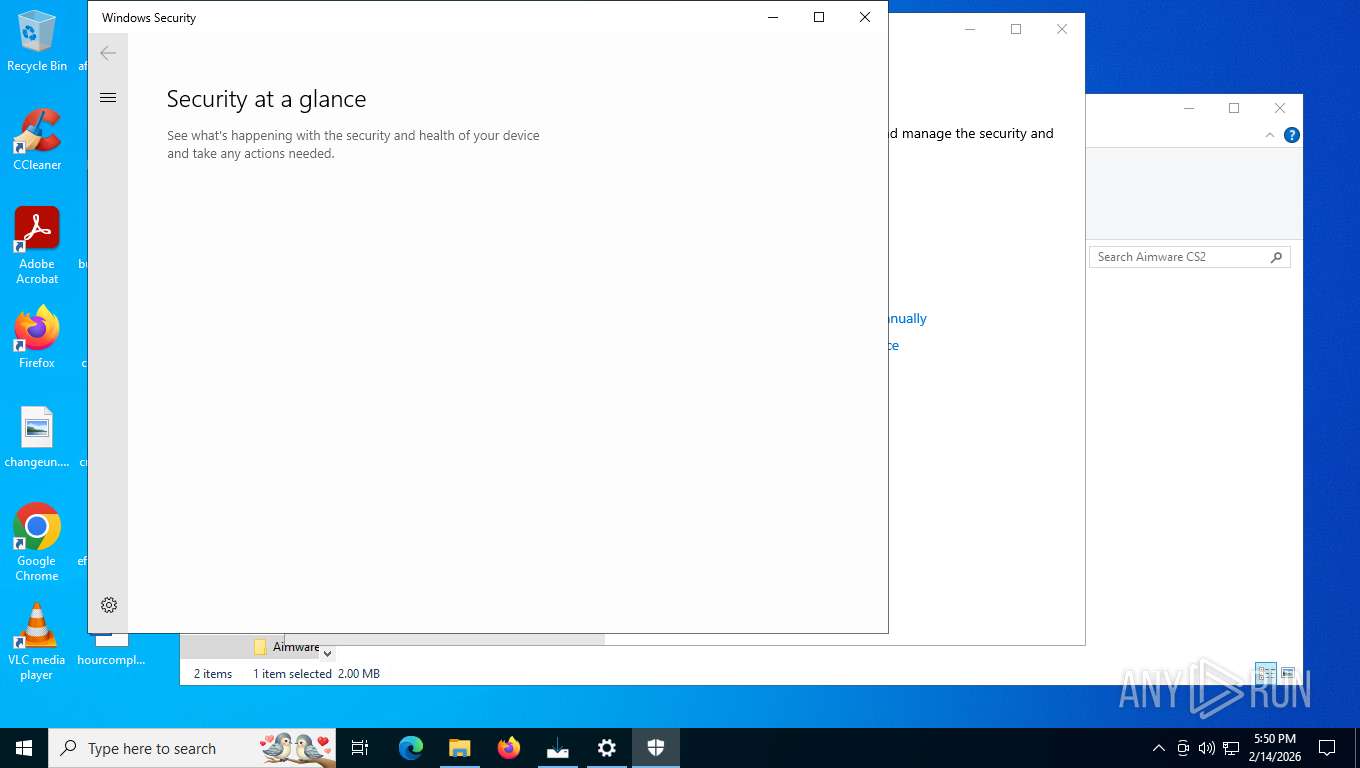Image resolution: width=1360 pixels, height=768 pixels.
Task: Show hidden system tray icons
Action: click(x=1159, y=748)
